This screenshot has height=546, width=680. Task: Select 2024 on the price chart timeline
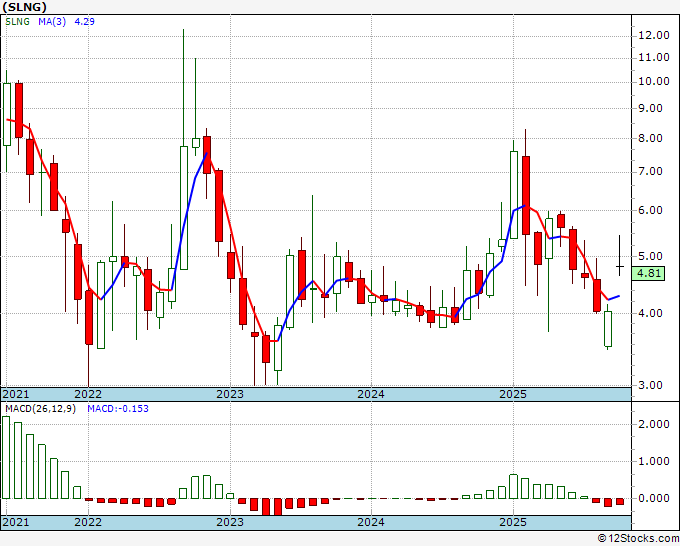371,394
